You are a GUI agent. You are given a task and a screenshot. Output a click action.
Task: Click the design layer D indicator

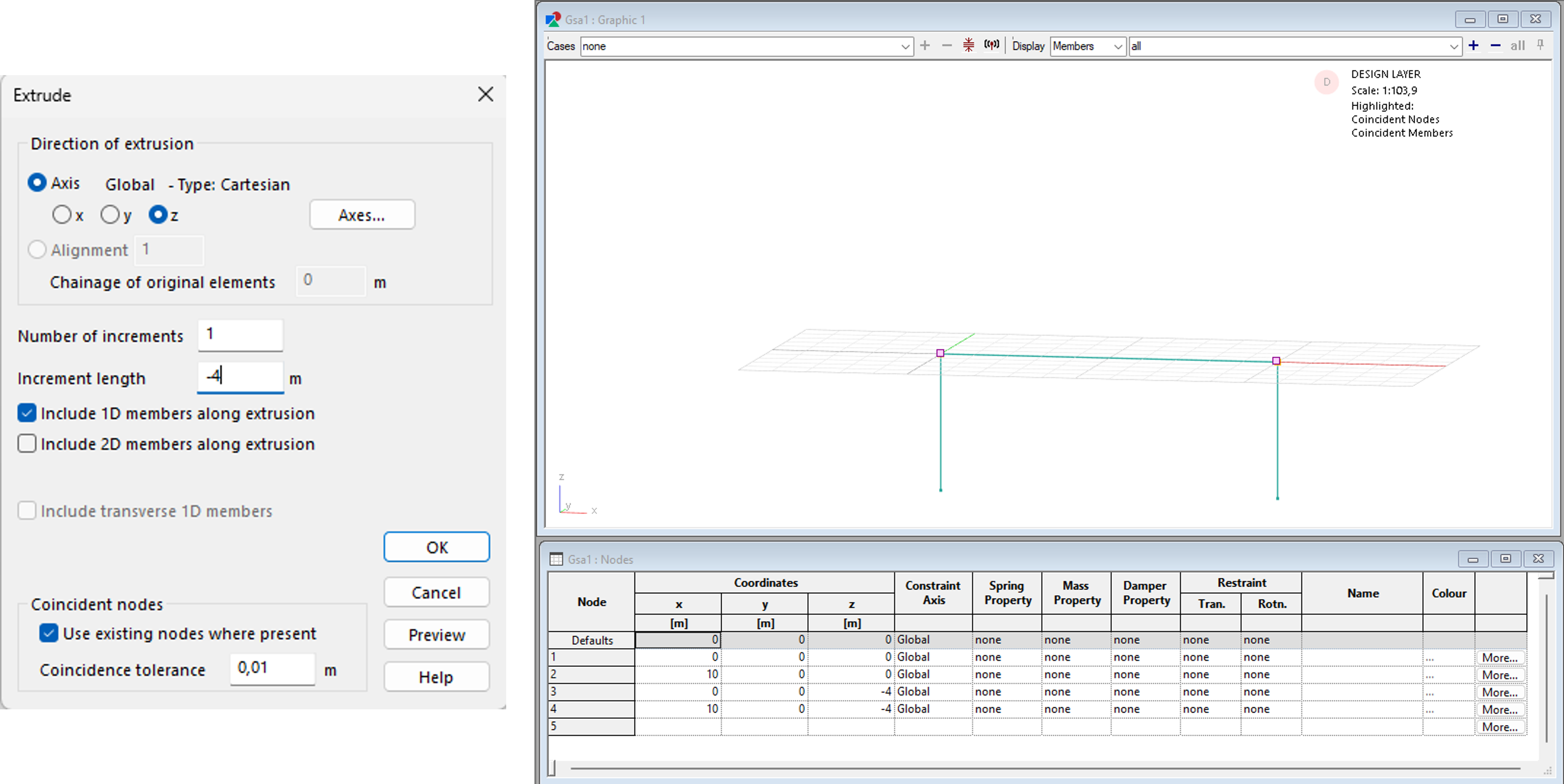point(1327,82)
